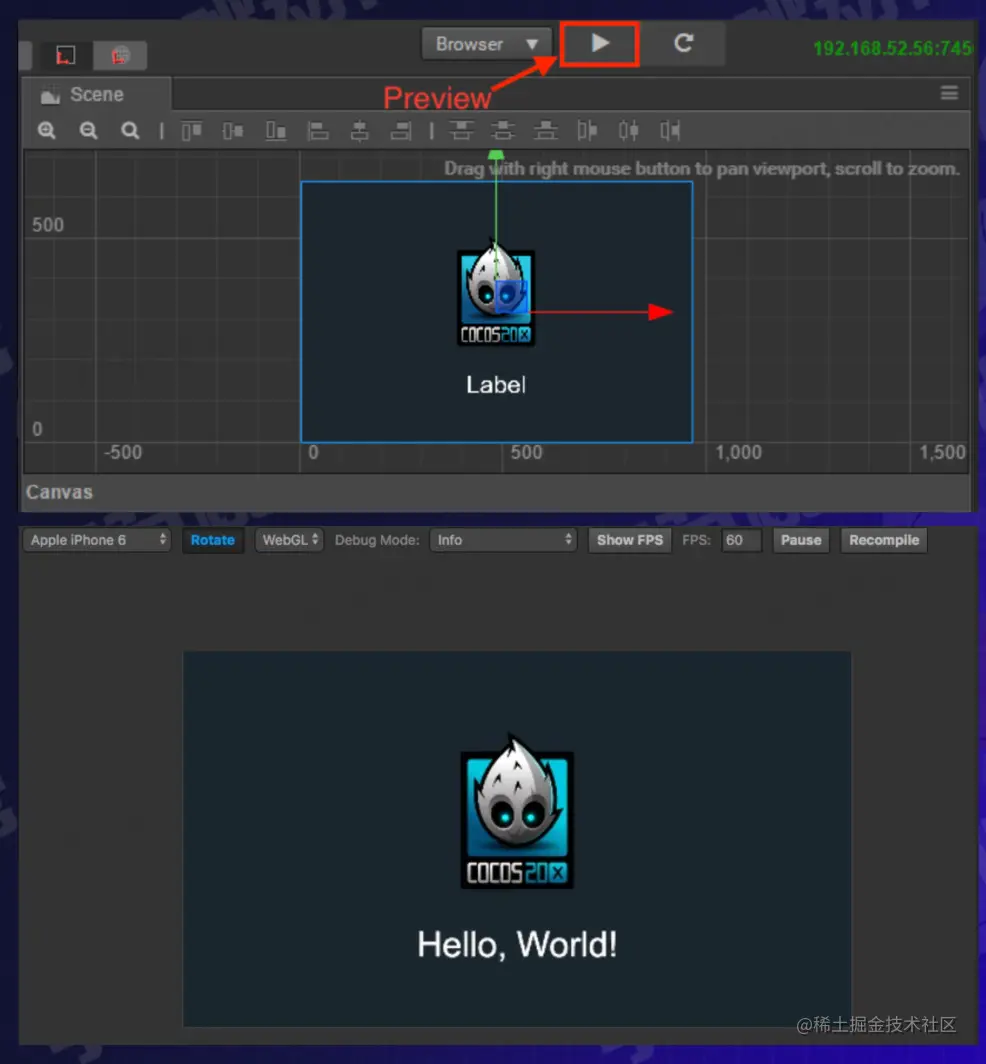
Task: Toggle the Rotate option in preview toolbar
Action: point(212,540)
